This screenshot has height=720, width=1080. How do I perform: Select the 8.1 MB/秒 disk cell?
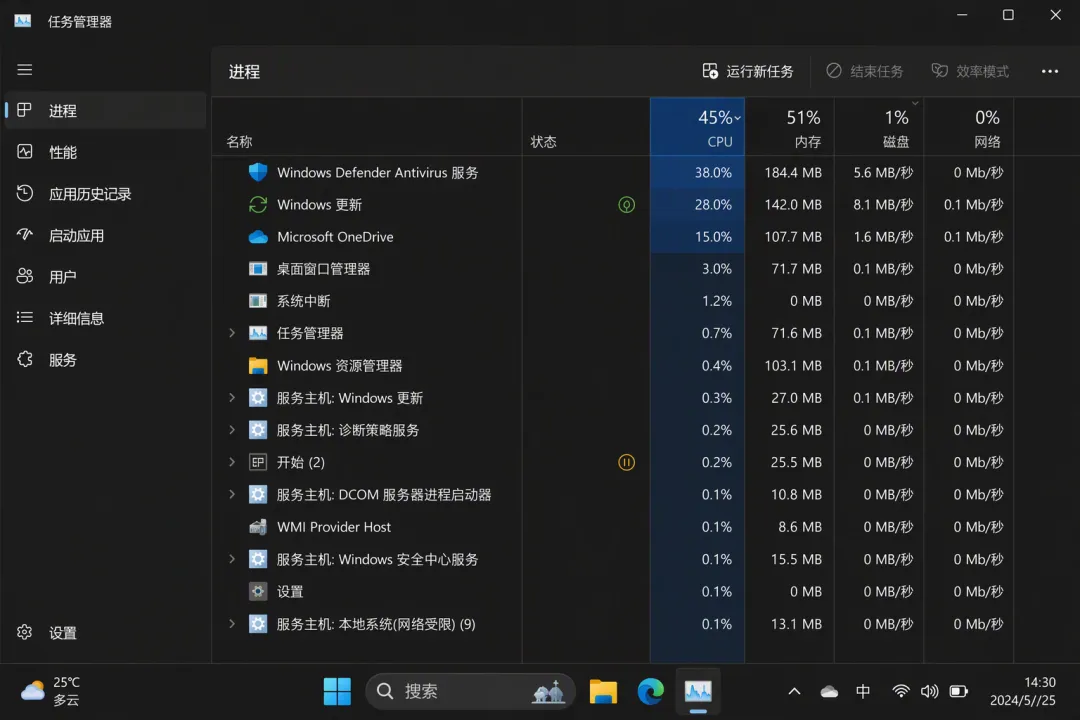(x=880, y=205)
